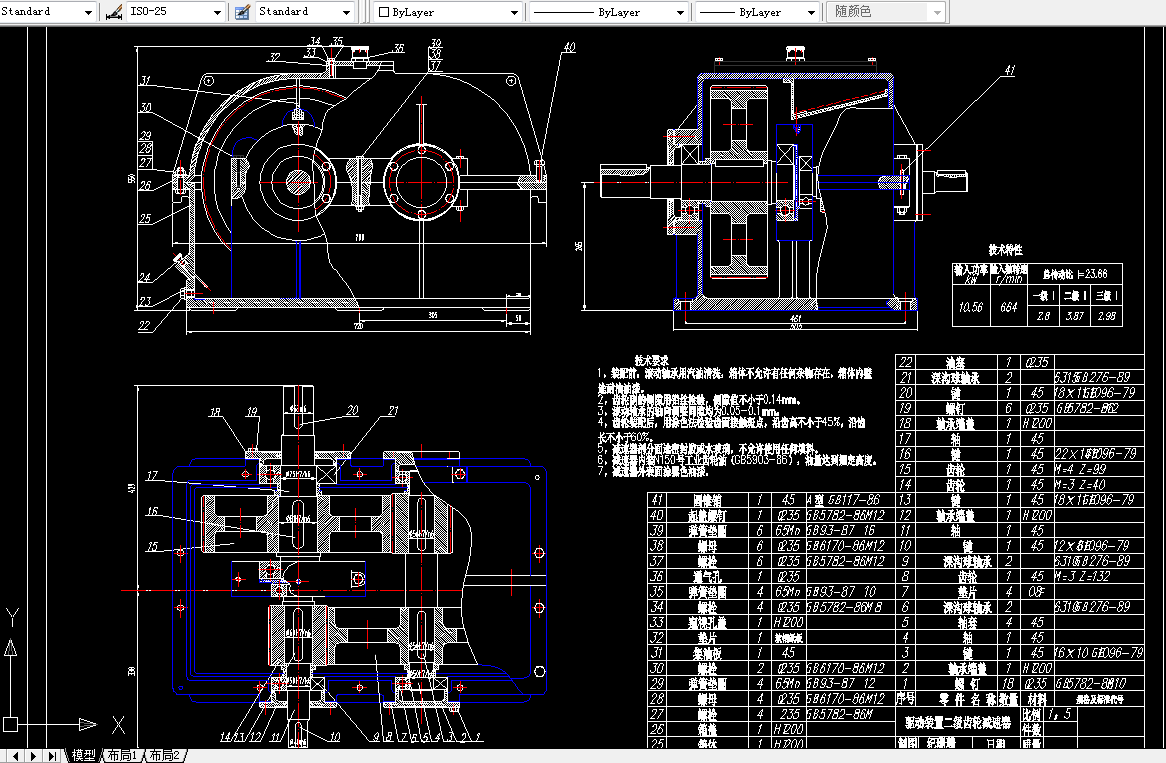Open the ByLayer lineweight dropdown
The width and height of the screenshot is (1166, 763).
[811, 12]
